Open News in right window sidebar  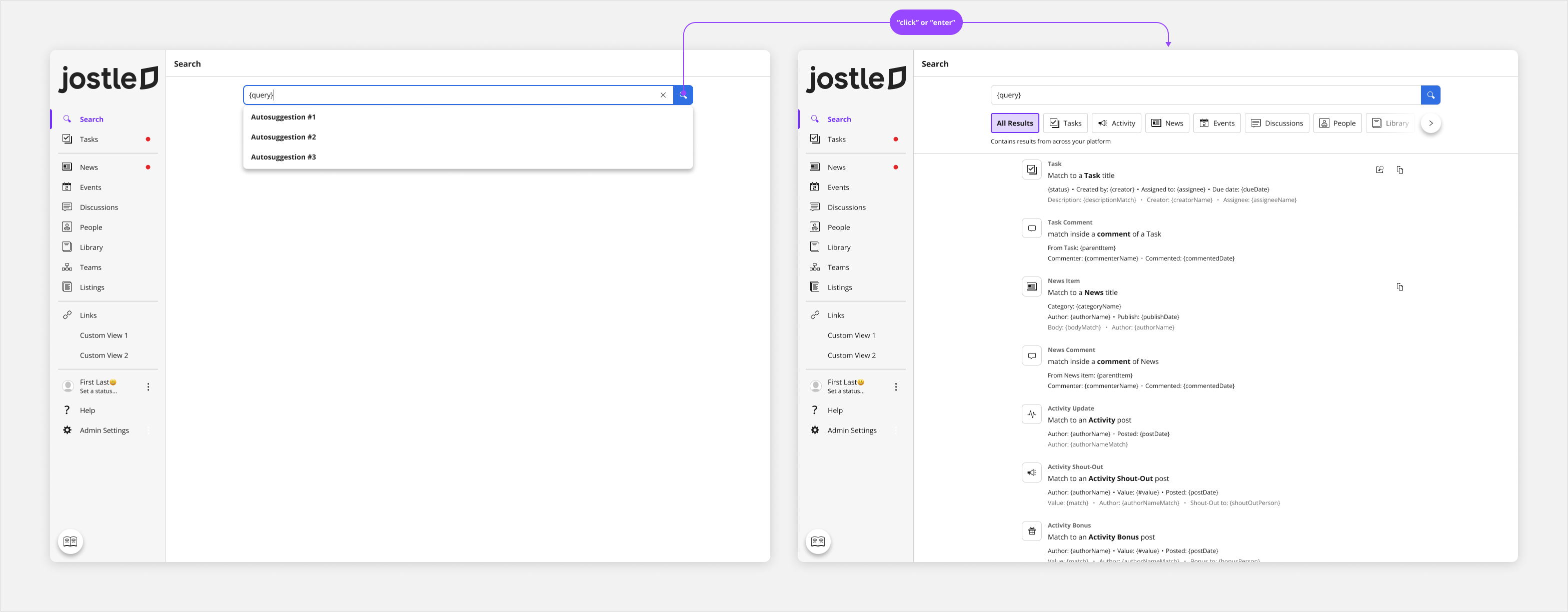[855, 167]
